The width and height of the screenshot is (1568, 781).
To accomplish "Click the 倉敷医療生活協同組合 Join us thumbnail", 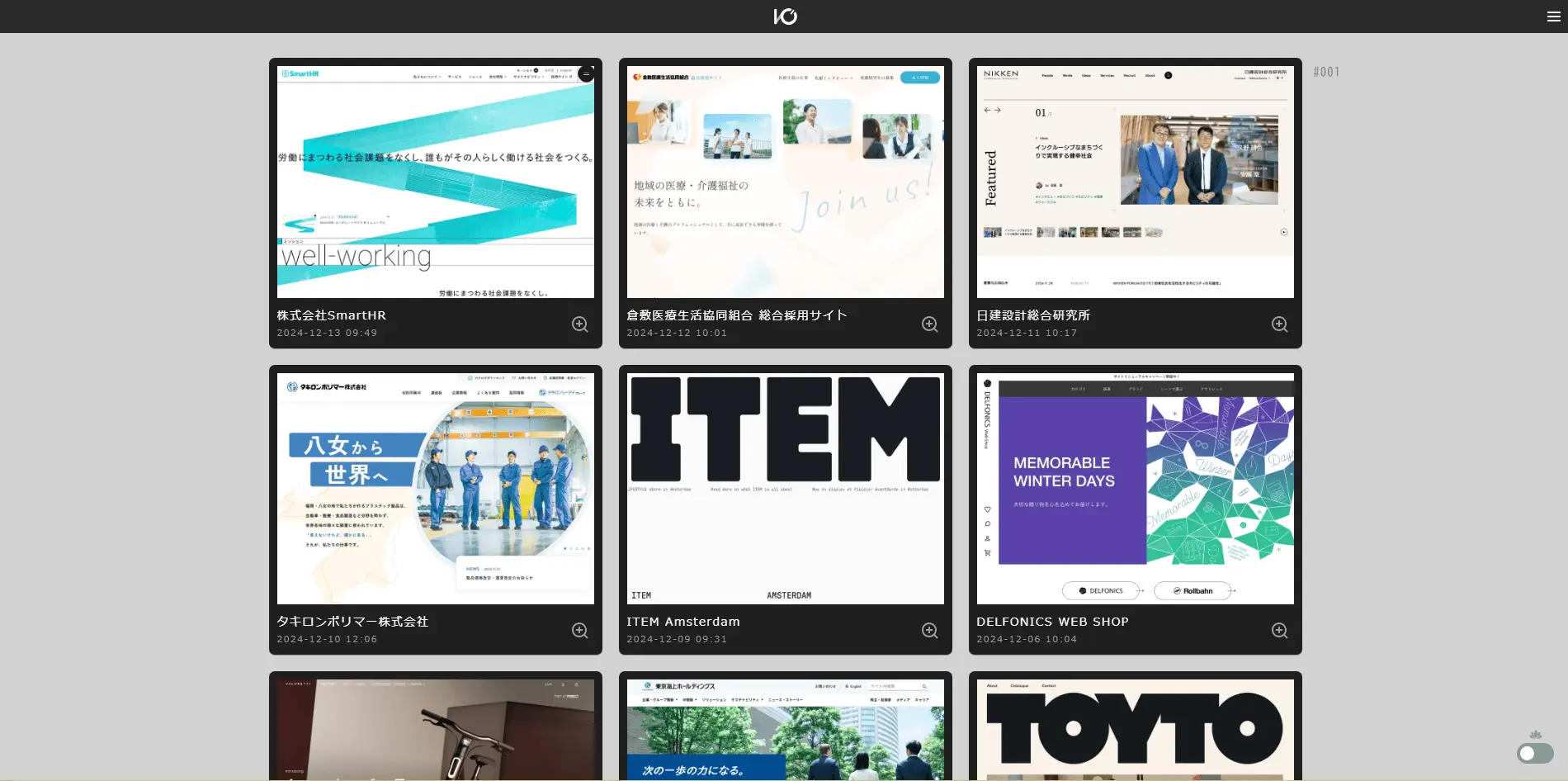I will (x=786, y=182).
